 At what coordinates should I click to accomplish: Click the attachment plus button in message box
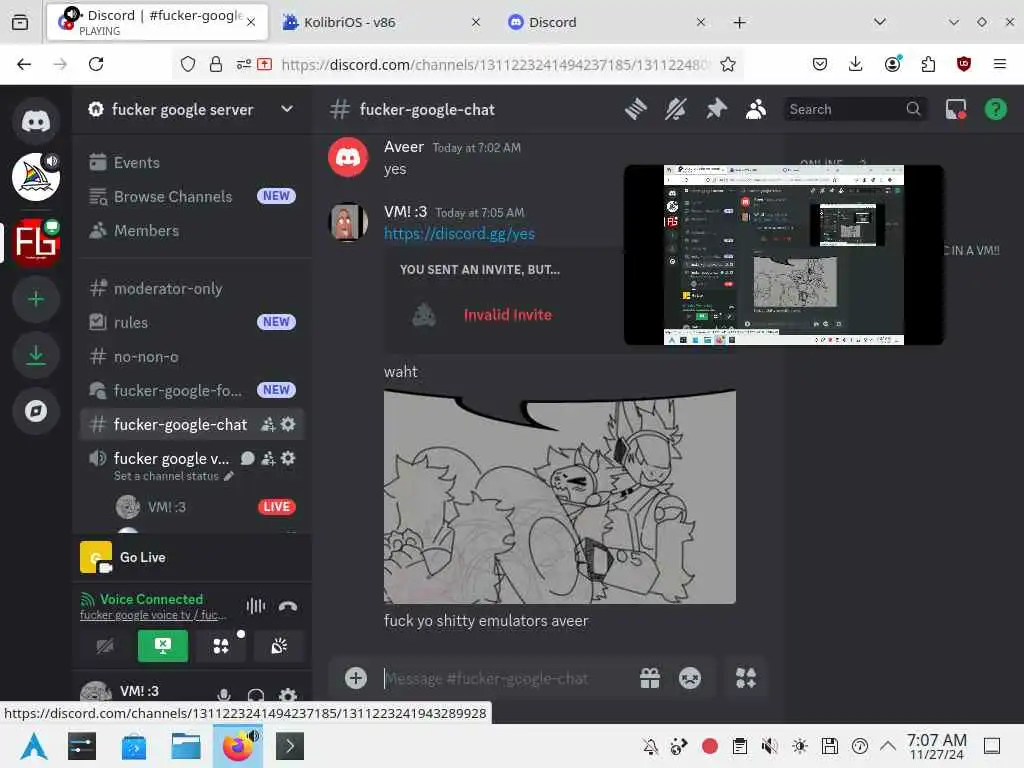coord(356,678)
